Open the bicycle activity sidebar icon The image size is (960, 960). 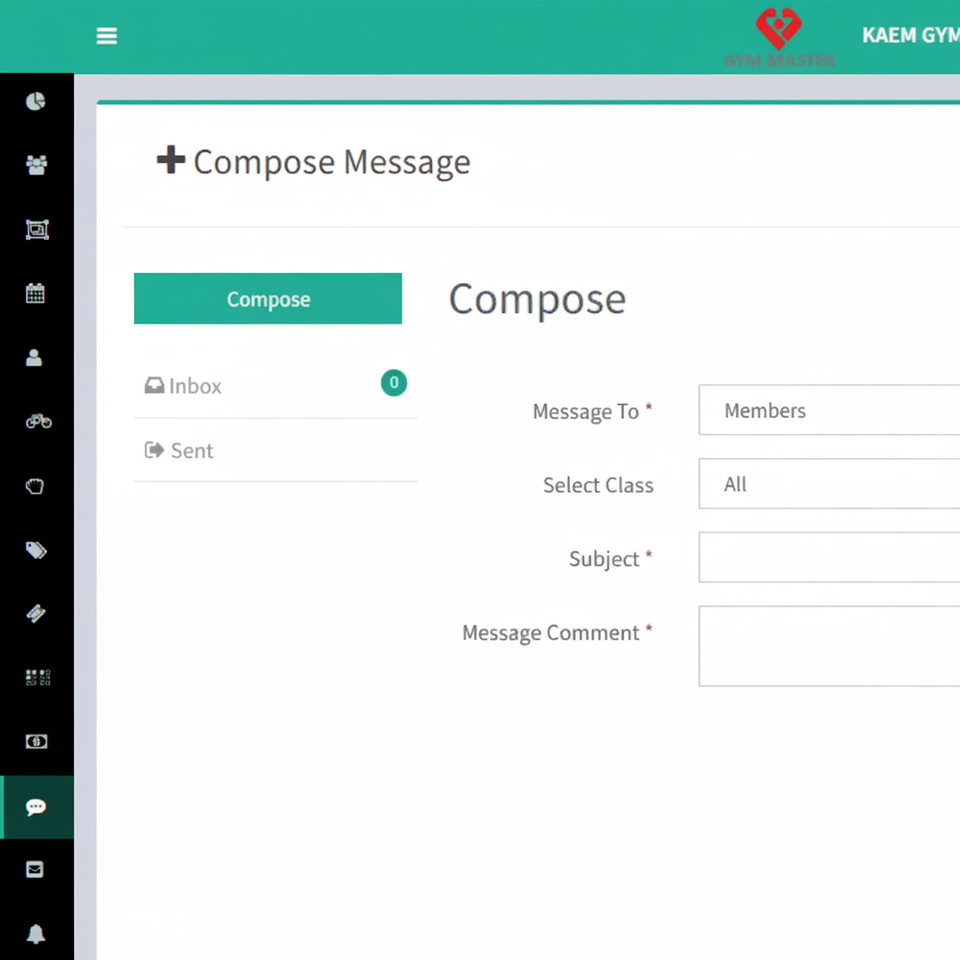pos(38,421)
